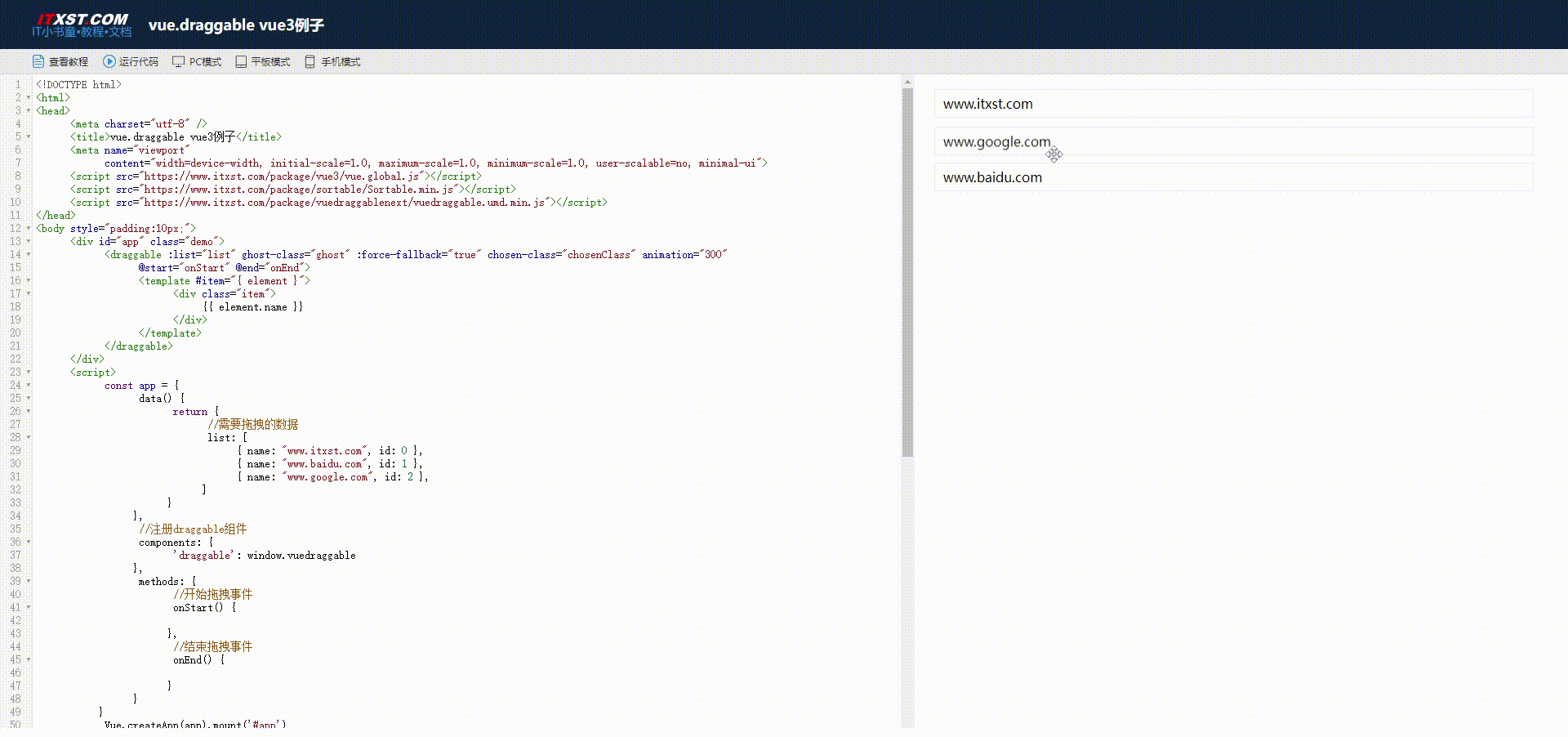
Task: Click line number 29 in the gutter
Action: coord(16,450)
